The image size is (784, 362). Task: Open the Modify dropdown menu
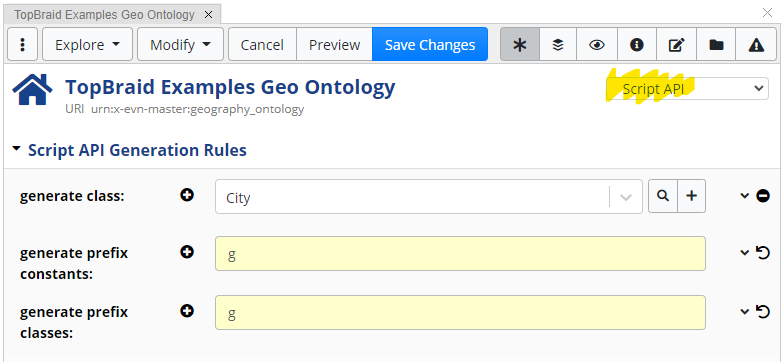point(180,44)
